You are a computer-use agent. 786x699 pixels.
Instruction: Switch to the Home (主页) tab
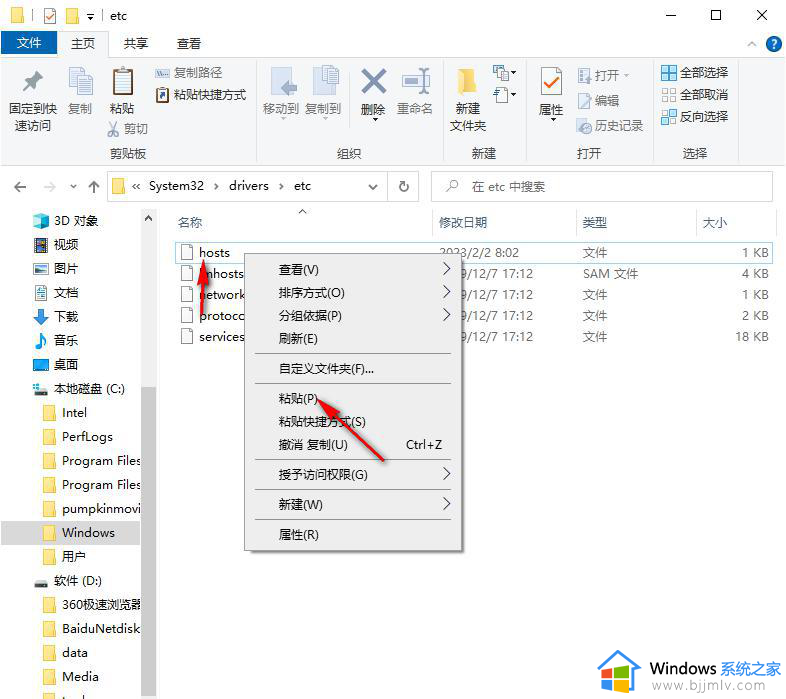point(83,44)
